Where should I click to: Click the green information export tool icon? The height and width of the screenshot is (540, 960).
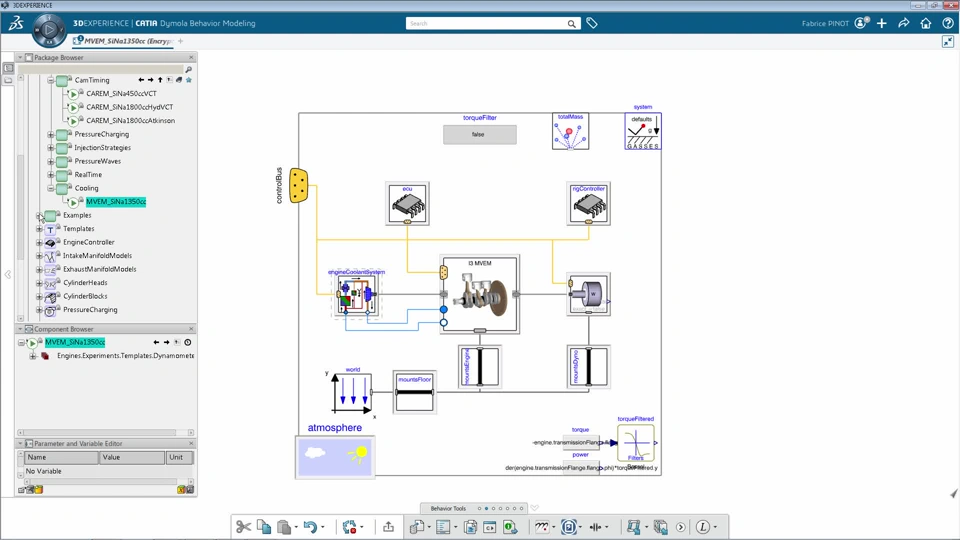pyautogui.click(x=510, y=527)
